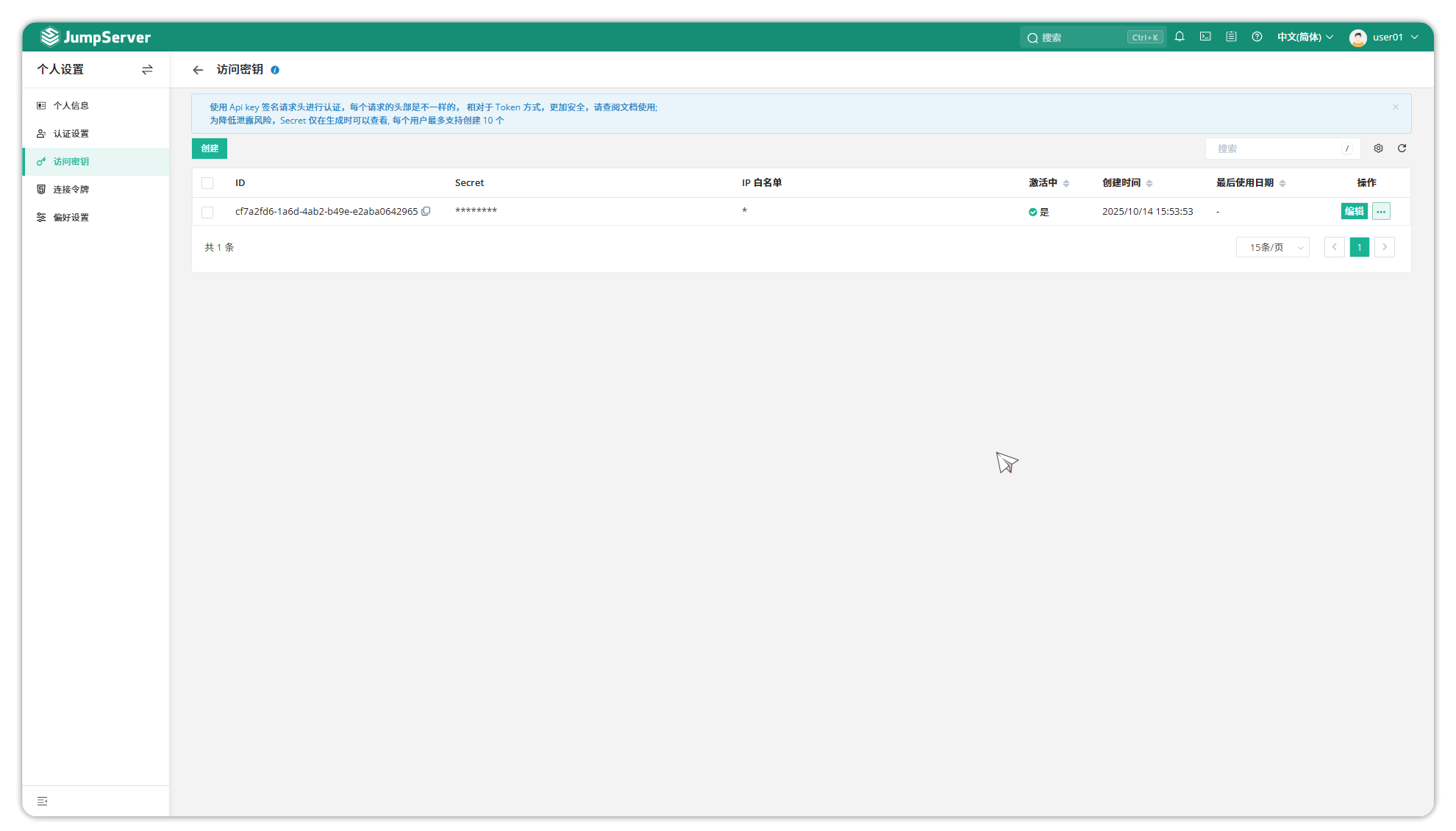Open the more actions ellipsis button

[x=1381, y=212]
